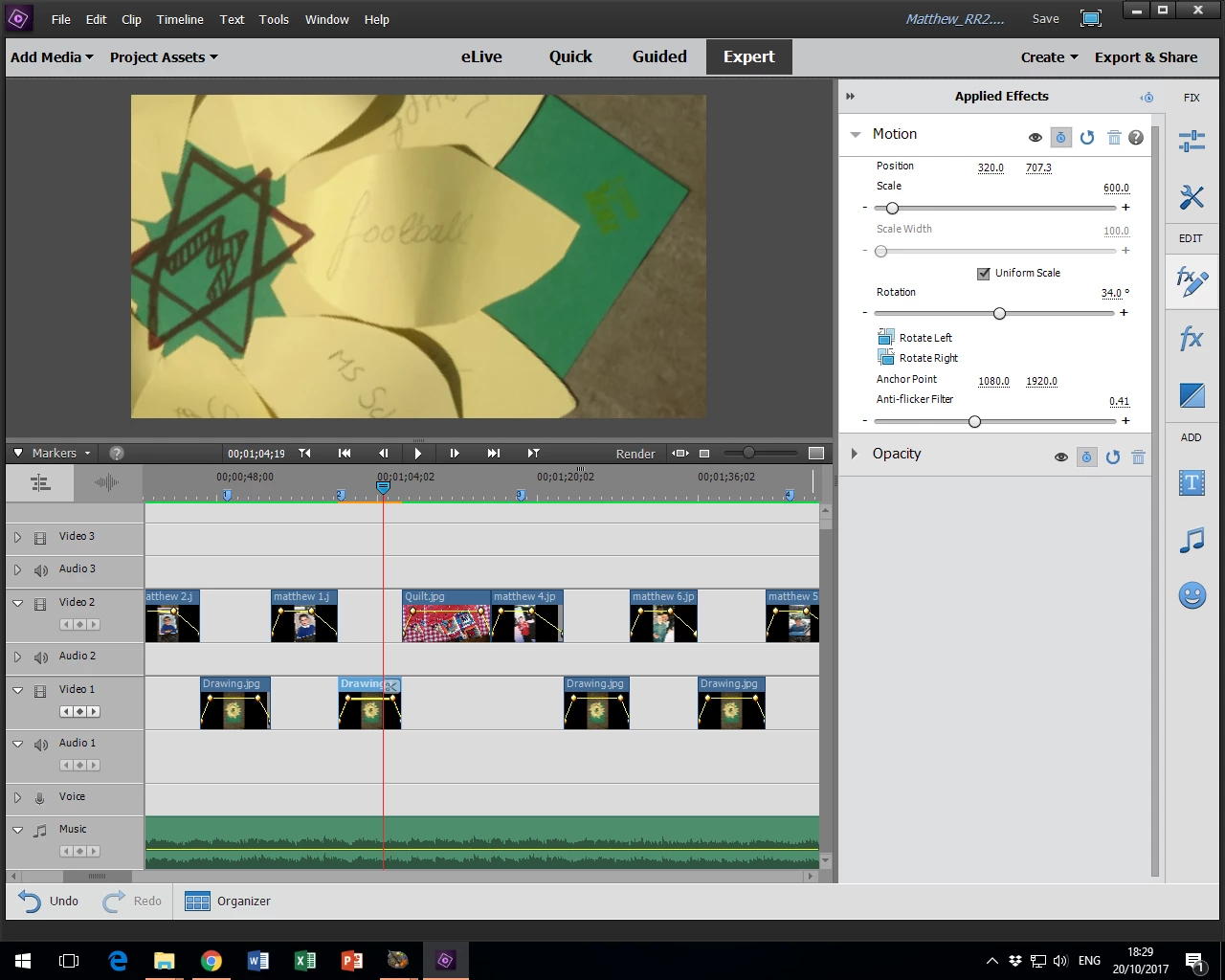Open the Effects fx panel
The height and width of the screenshot is (980, 1225).
tap(1192, 339)
